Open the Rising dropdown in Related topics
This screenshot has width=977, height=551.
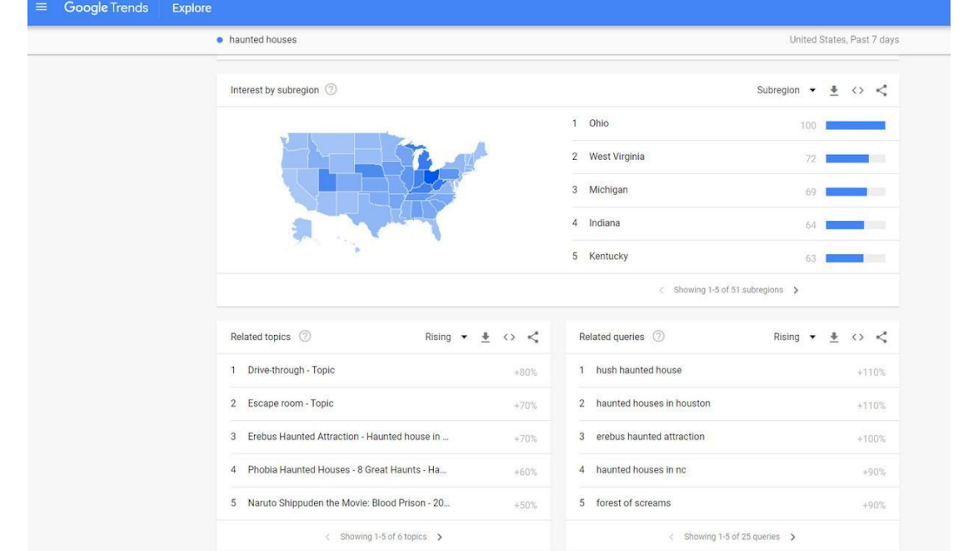tap(446, 337)
